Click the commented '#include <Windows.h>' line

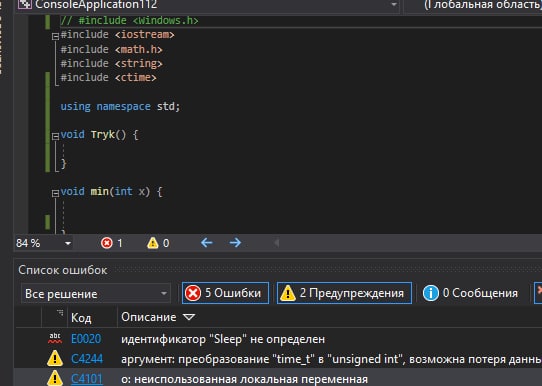pos(130,21)
